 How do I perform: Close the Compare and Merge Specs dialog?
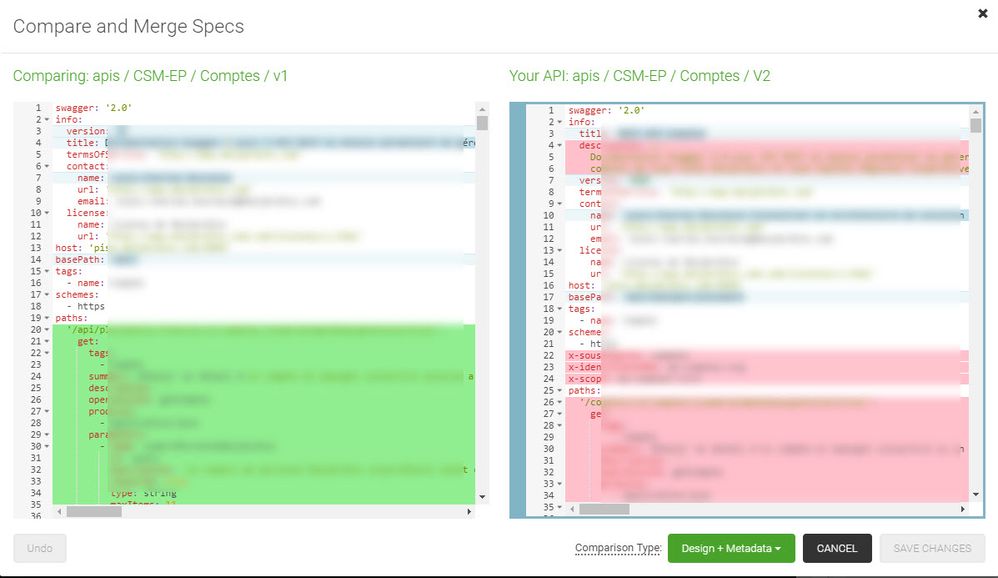point(982,13)
